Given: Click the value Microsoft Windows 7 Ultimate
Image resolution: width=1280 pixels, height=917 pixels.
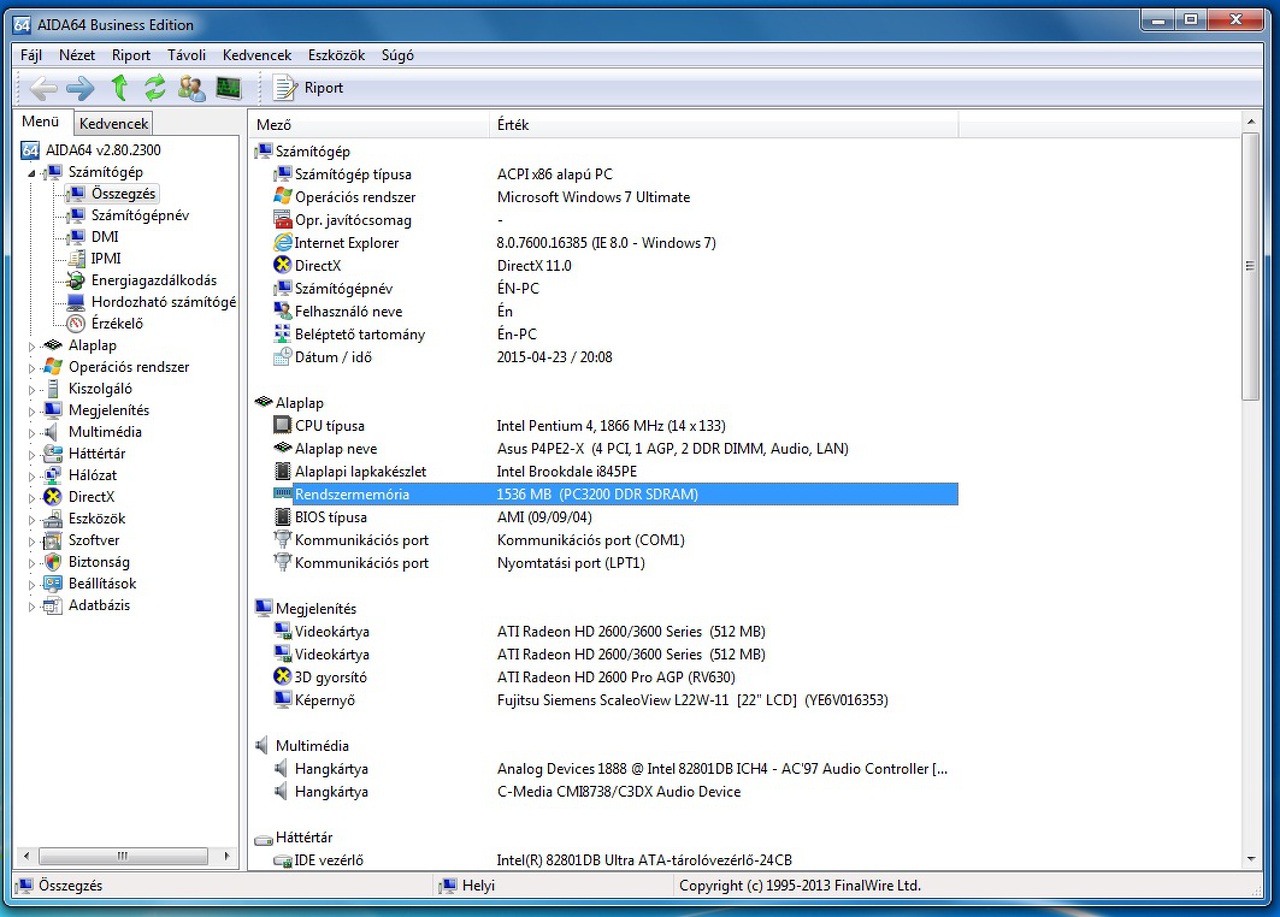Looking at the screenshot, I should pyautogui.click(x=594, y=197).
